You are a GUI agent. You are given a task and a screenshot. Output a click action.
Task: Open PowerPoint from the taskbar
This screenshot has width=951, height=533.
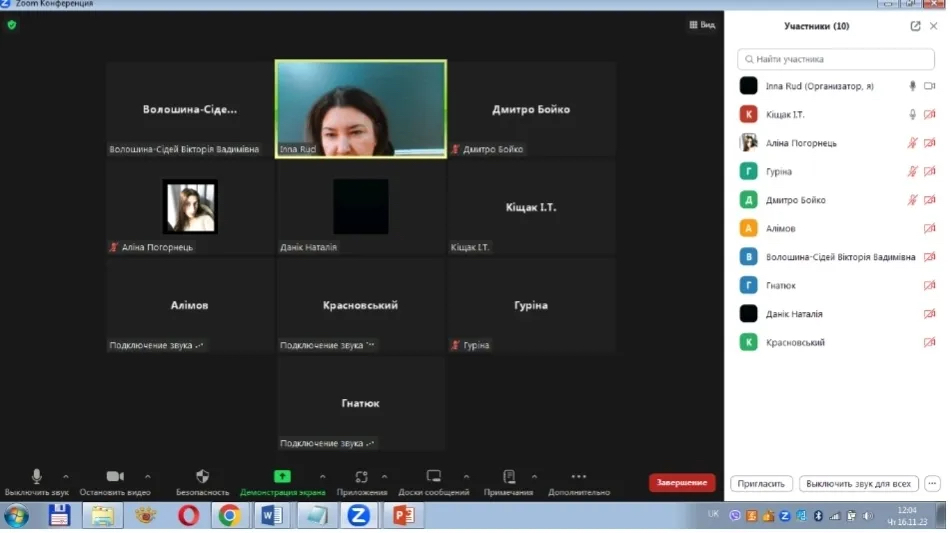404,515
